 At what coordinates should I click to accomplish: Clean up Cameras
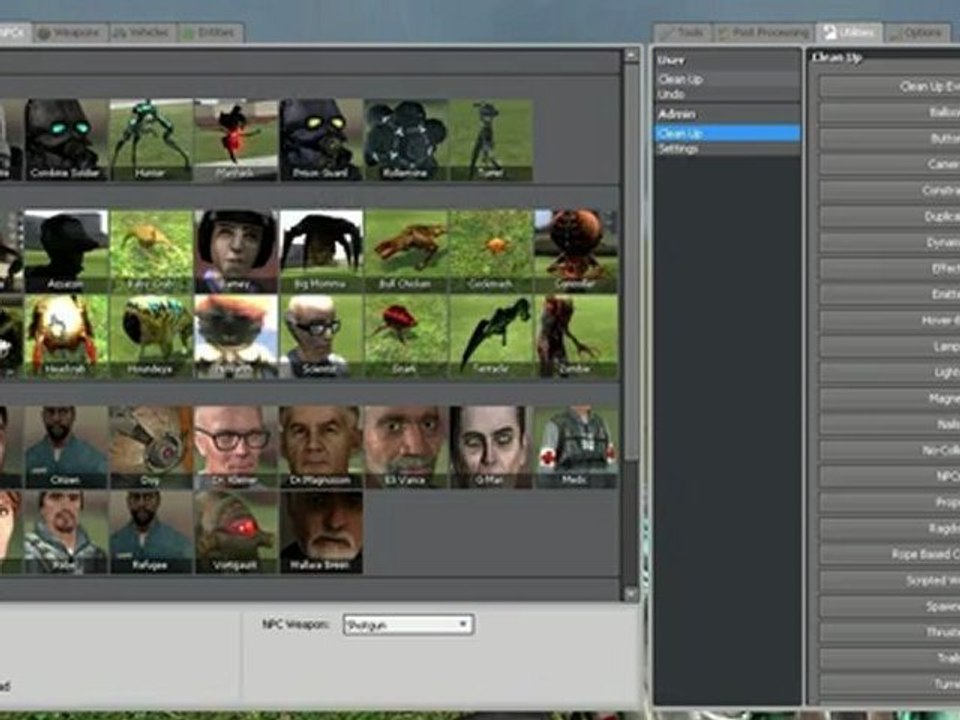click(x=890, y=165)
